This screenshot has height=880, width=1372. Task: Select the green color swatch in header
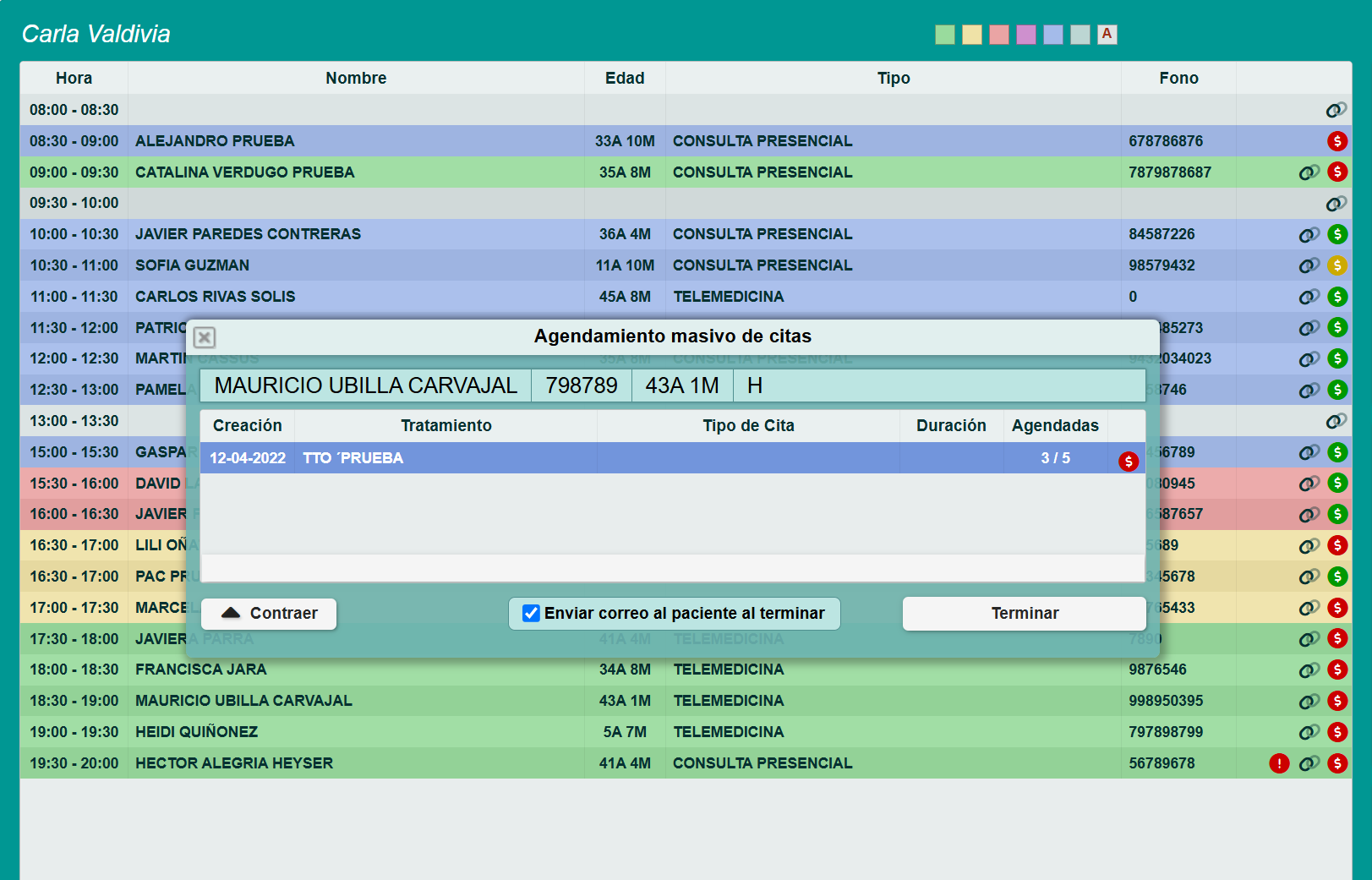point(945,35)
